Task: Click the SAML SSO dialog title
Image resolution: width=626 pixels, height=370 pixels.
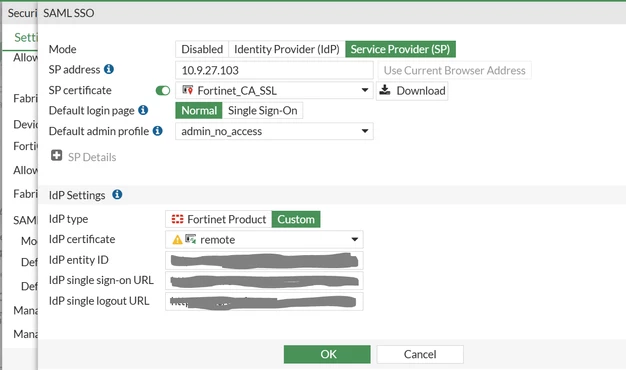Action: tap(69, 13)
